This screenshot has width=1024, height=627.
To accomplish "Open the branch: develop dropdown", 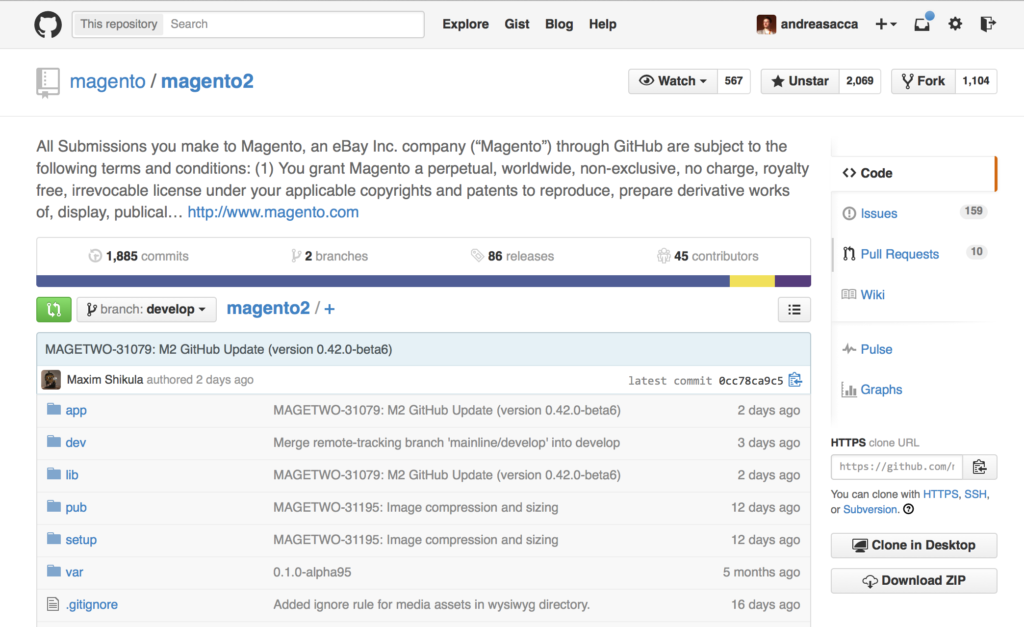I will click(146, 309).
